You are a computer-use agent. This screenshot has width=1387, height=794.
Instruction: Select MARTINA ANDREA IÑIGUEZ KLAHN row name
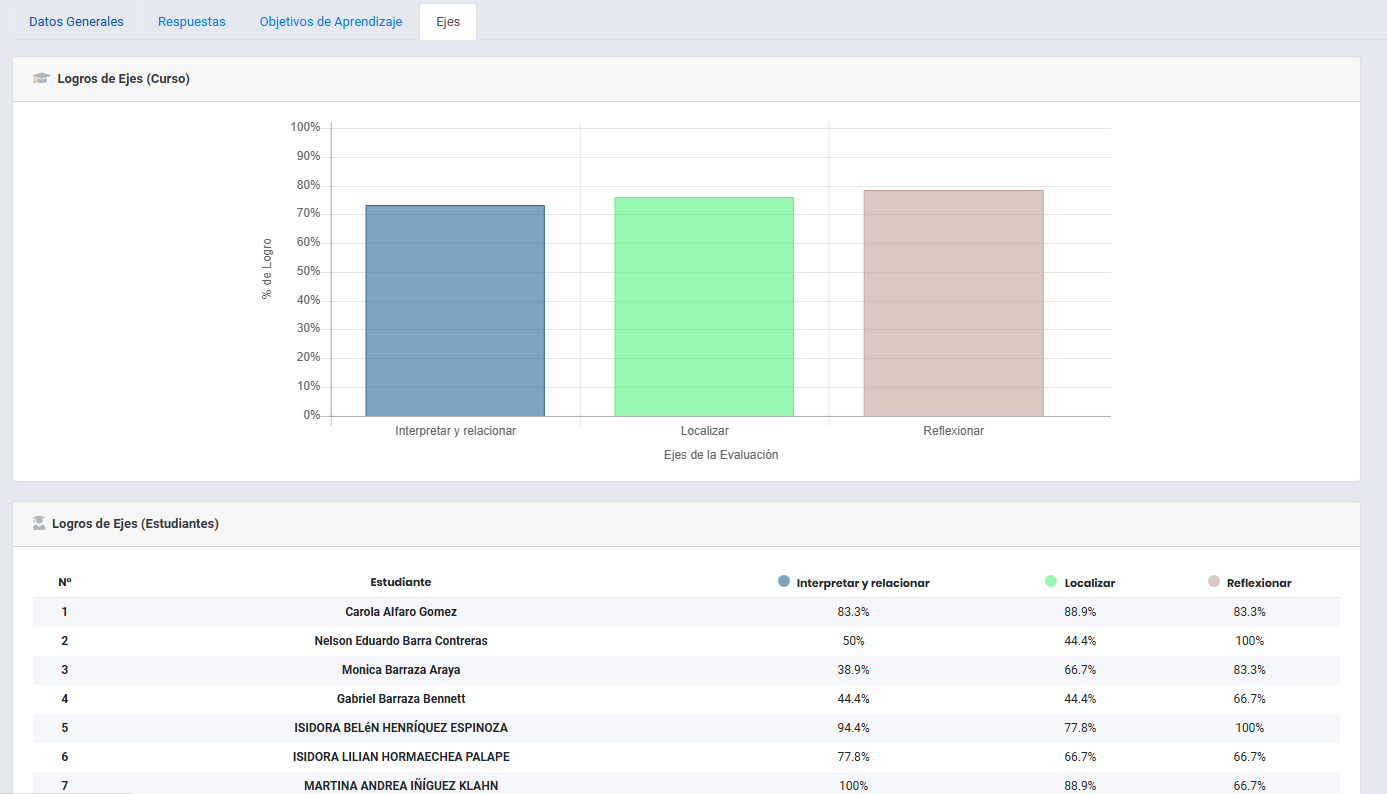[401, 786]
